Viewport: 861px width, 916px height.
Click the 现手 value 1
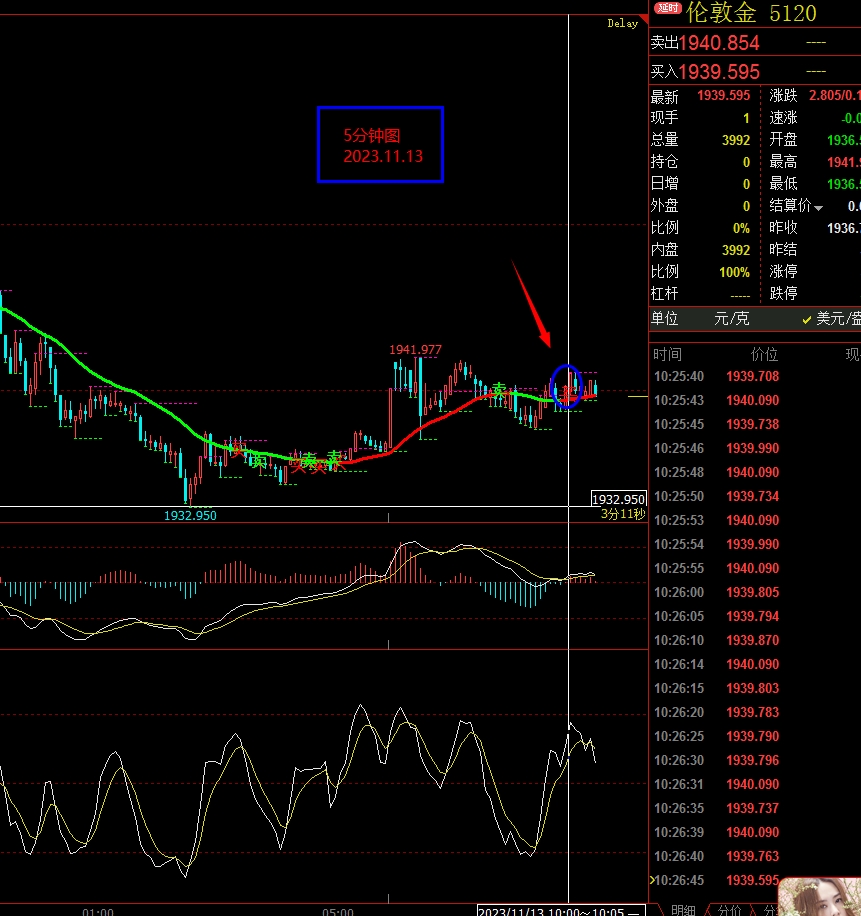(x=746, y=119)
